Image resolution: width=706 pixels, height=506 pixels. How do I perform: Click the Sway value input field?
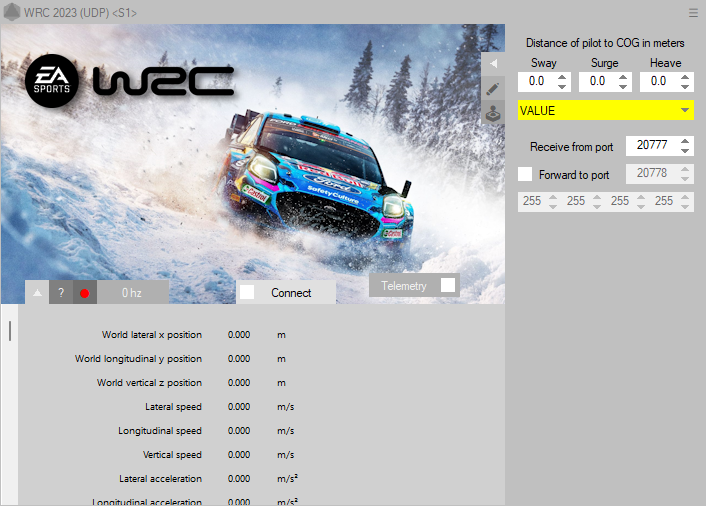click(x=537, y=81)
